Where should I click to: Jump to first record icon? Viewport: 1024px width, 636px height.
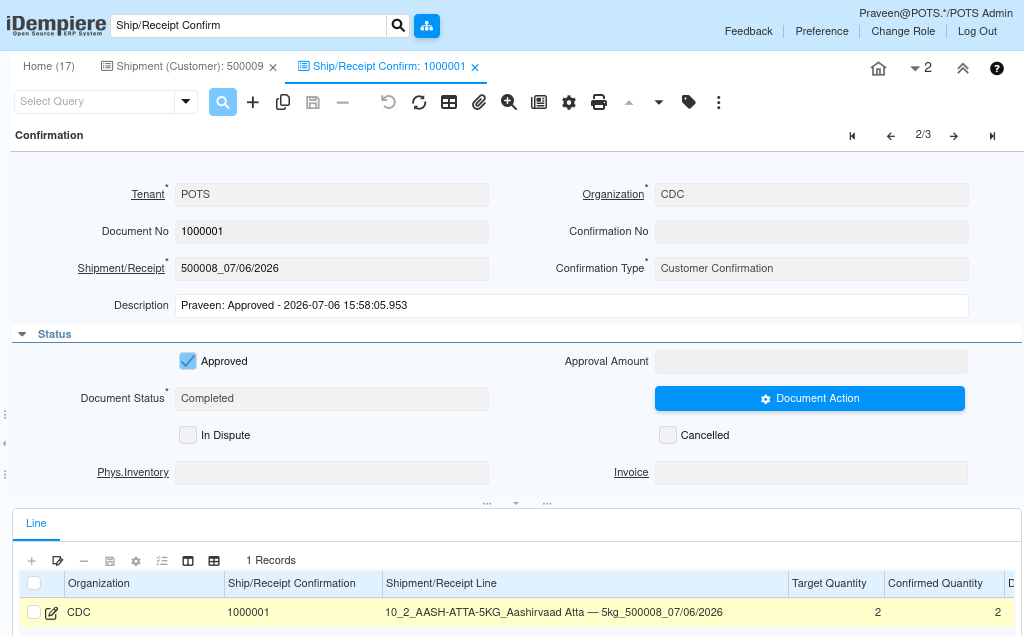[x=852, y=136]
